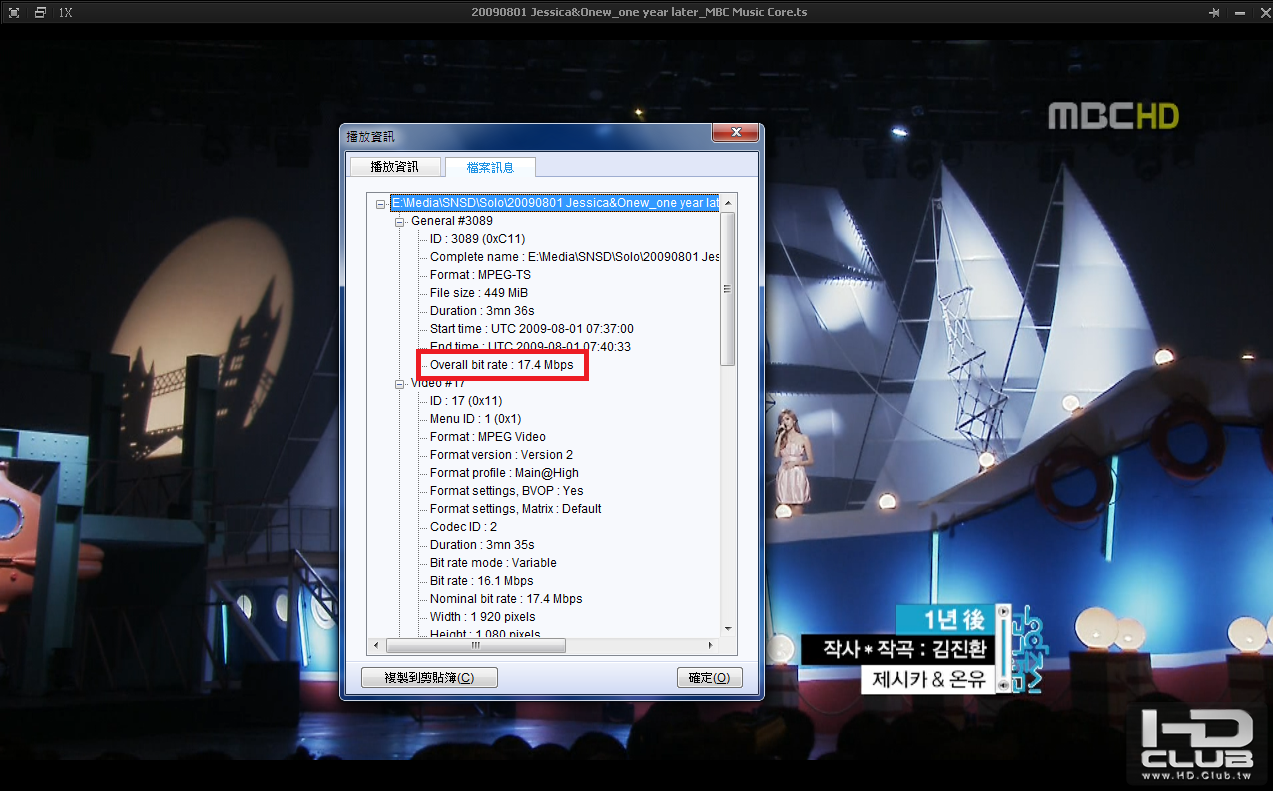Image resolution: width=1273 pixels, height=791 pixels.
Task: Click the "Format settings, BVOP : Yes" row
Action: [507, 491]
